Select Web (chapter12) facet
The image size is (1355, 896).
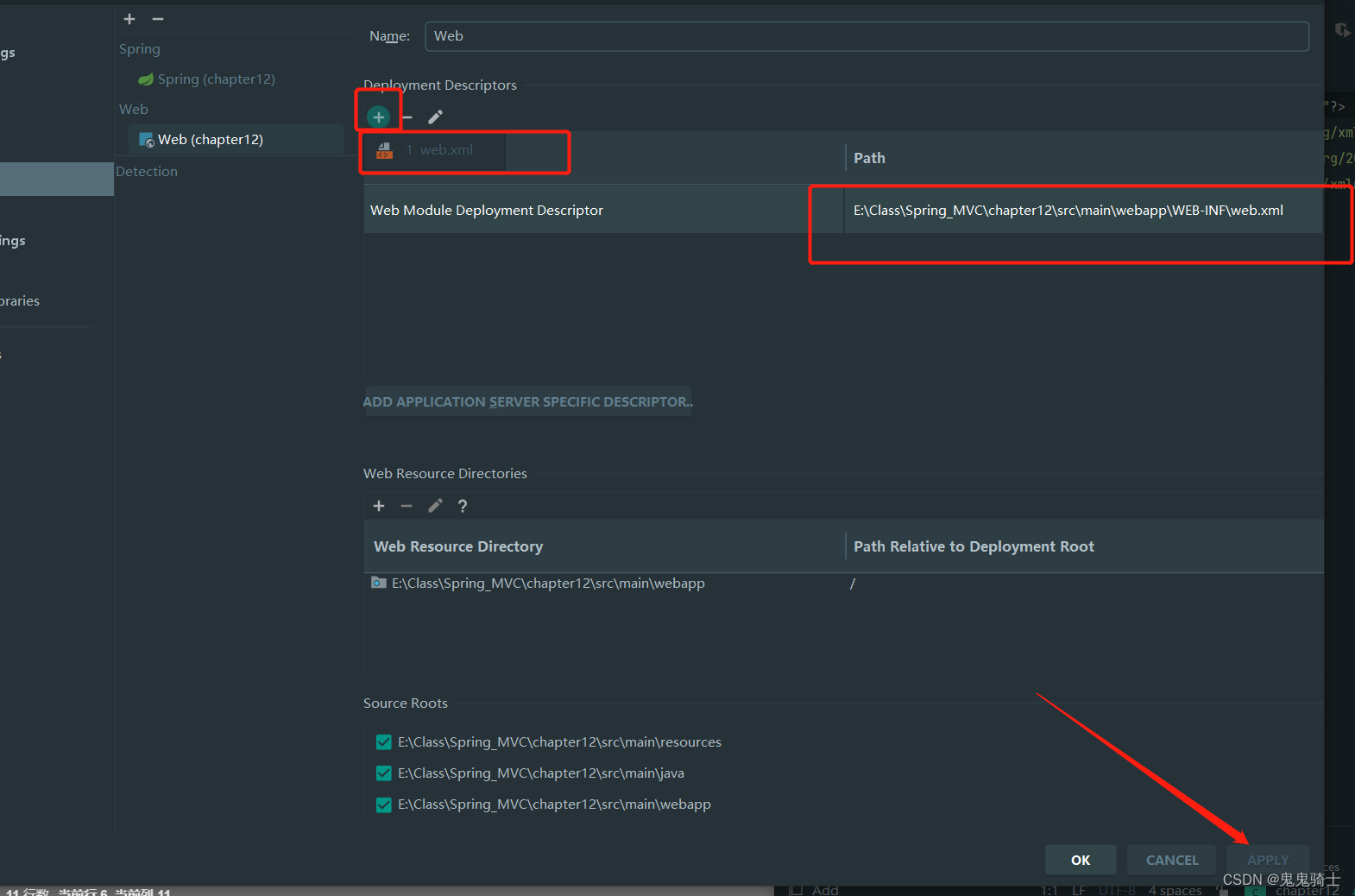(236, 140)
